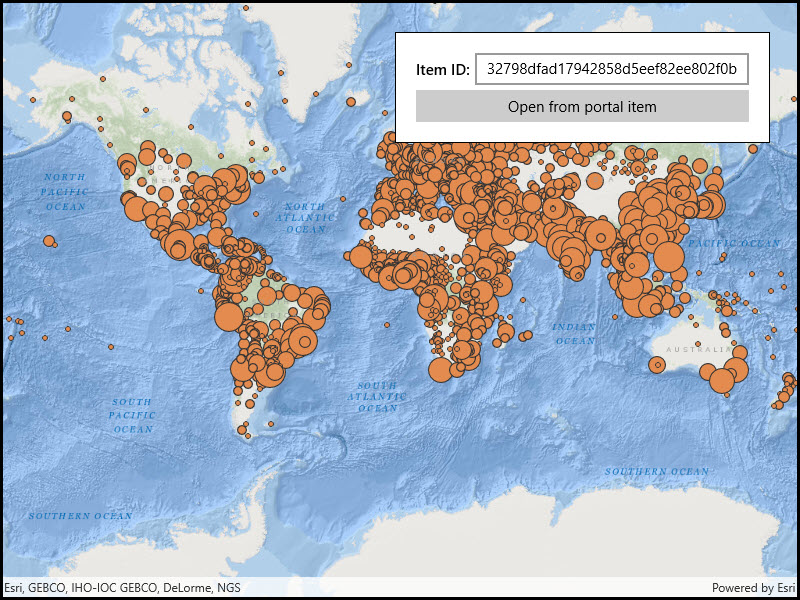
Task: Click the Powered by Esri text
Action: [753, 588]
